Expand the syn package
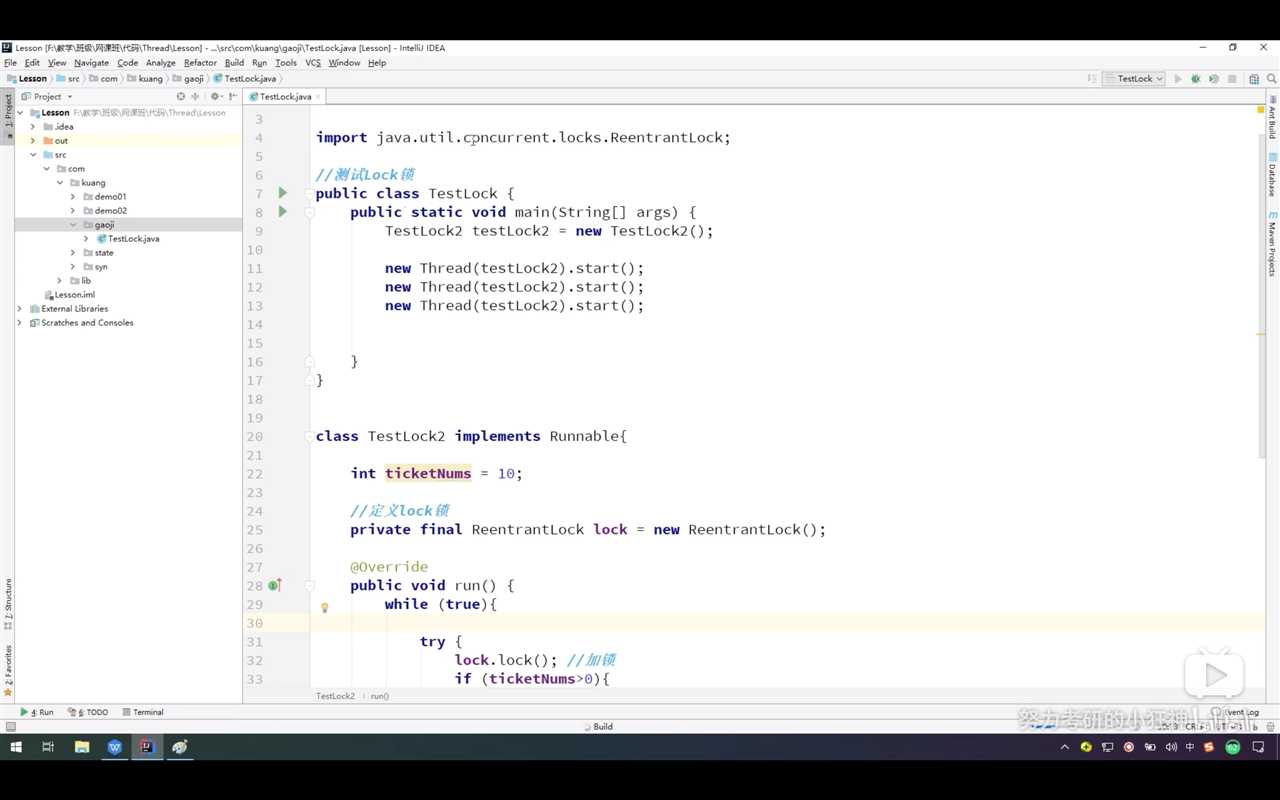Viewport: 1280px width, 800px height. (73, 267)
